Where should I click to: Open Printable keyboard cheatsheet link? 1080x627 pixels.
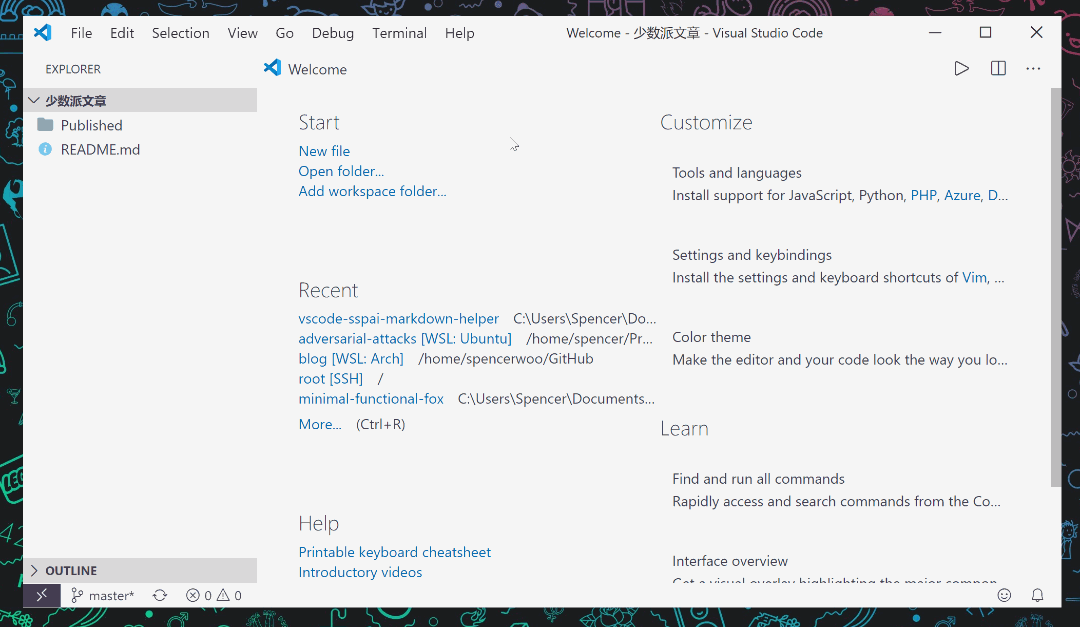click(x=395, y=552)
